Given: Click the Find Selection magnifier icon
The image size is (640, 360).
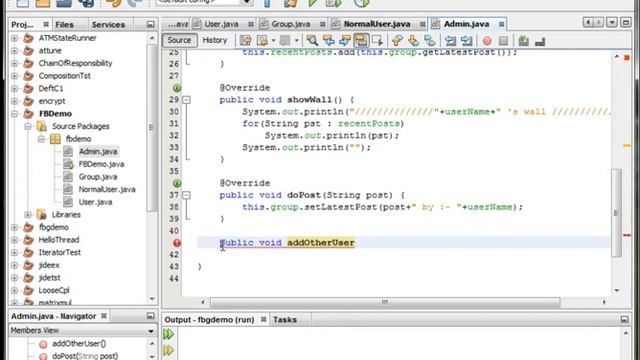Looking at the screenshot, I should coord(312,40).
